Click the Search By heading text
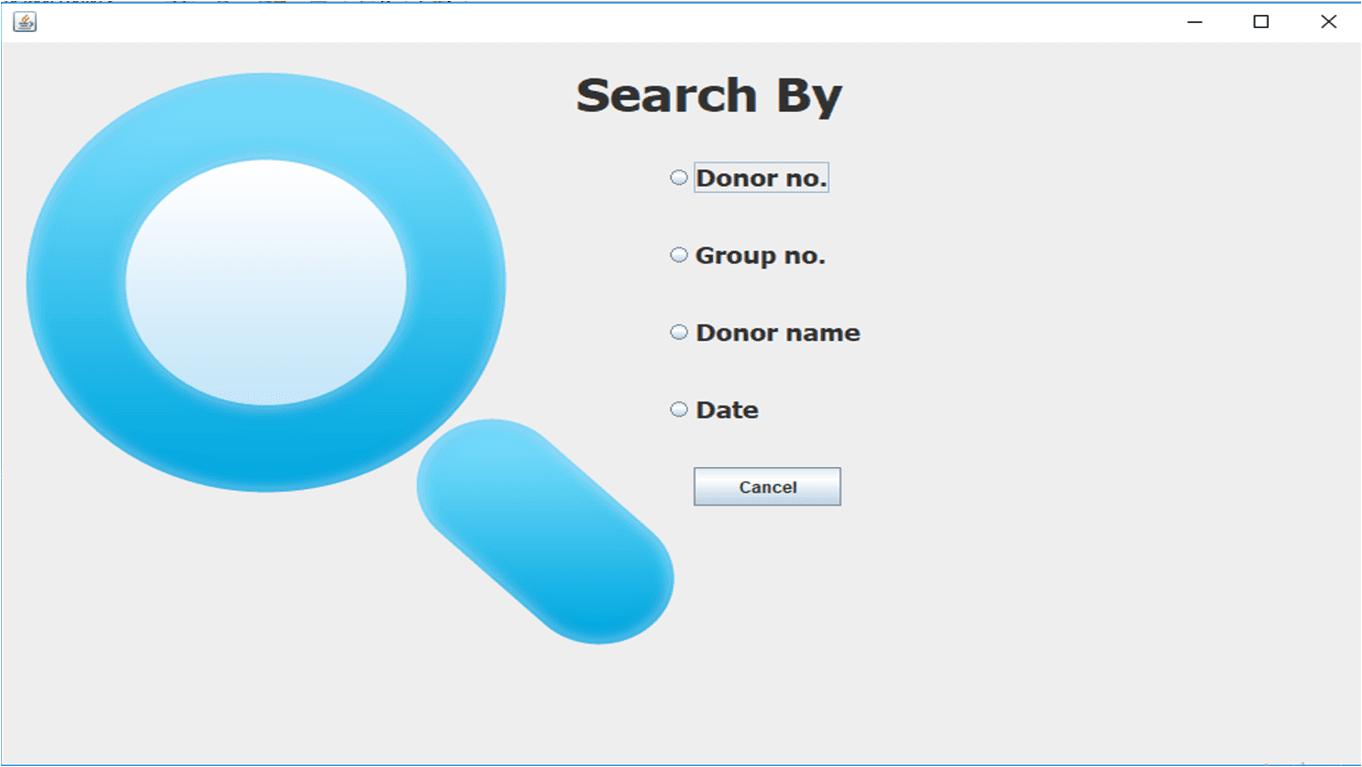Image resolution: width=1362 pixels, height=767 pixels. pos(709,96)
